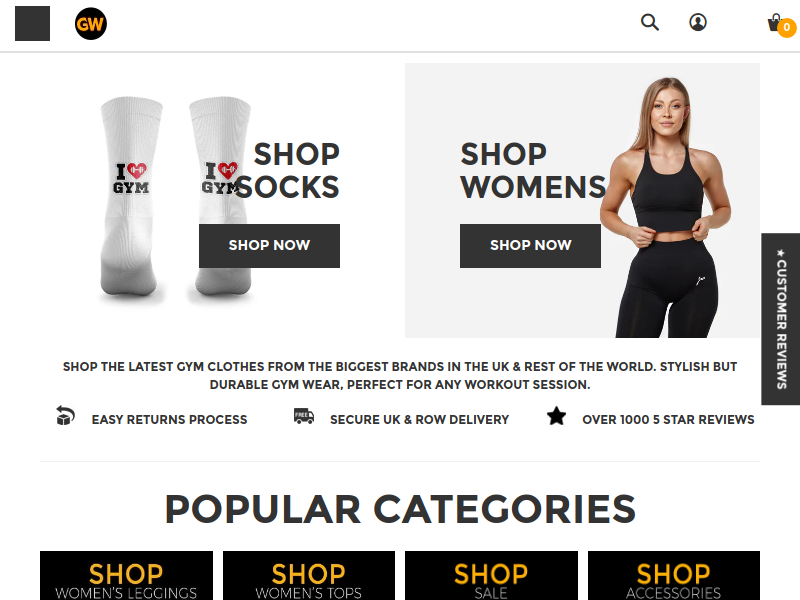Screen dimensions: 800x600
Task: Click the free delivery truck icon
Action: click(x=304, y=416)
